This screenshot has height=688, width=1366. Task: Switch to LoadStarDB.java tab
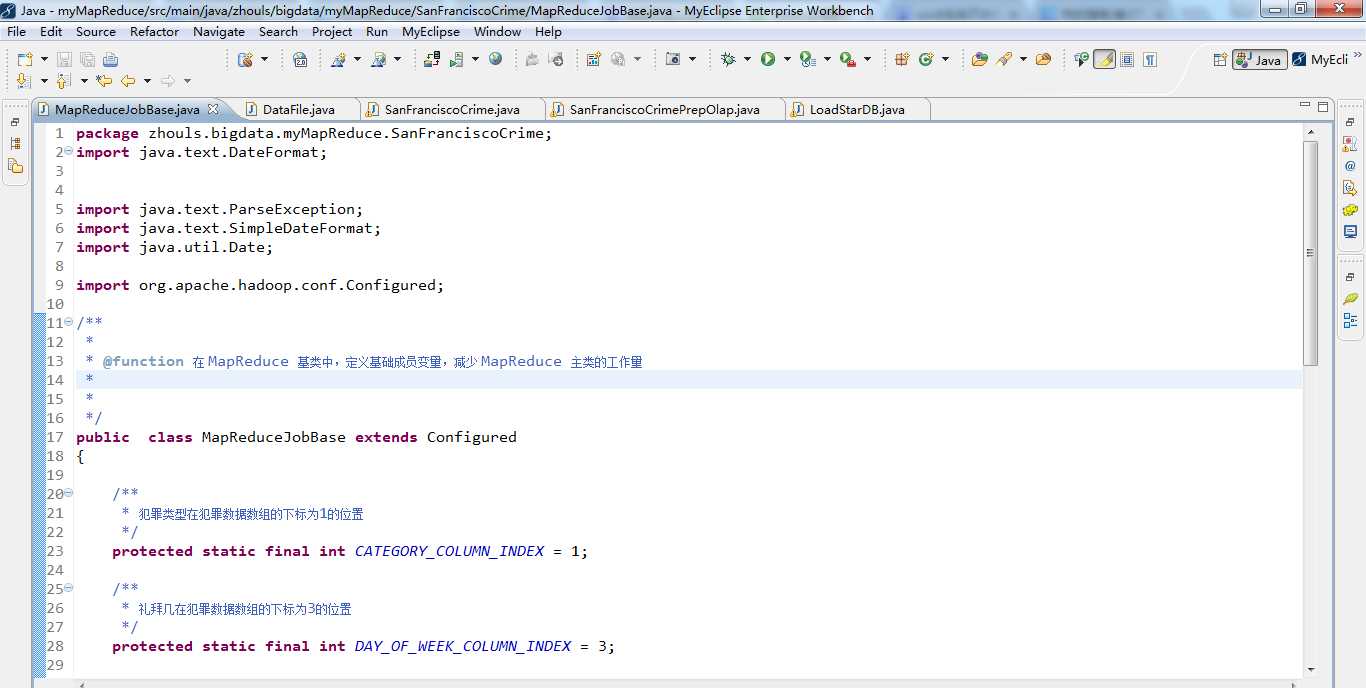[x=857, y=109]
